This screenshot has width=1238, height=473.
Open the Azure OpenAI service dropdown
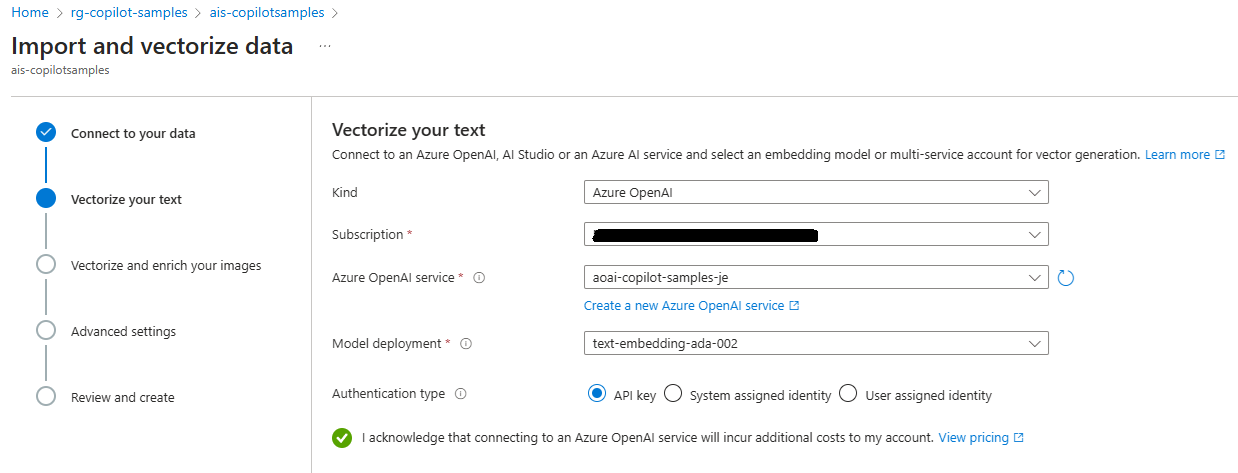[815, 278]
